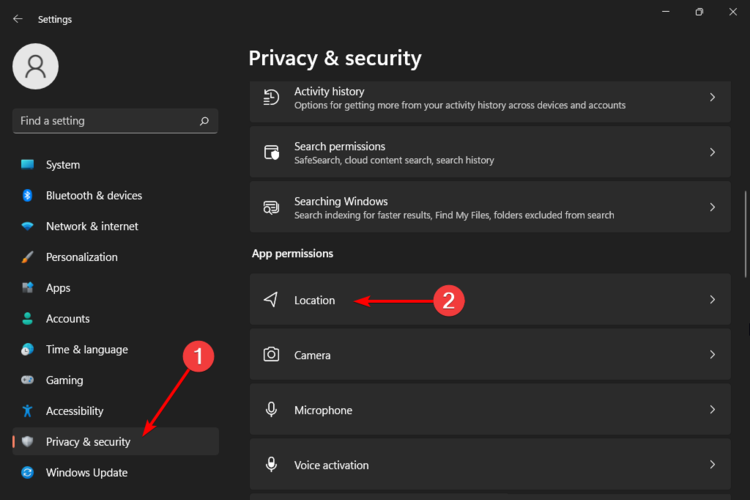
Task: Expand the Activity history chevron
Action: pyautogui.click(x=712, y=98)
